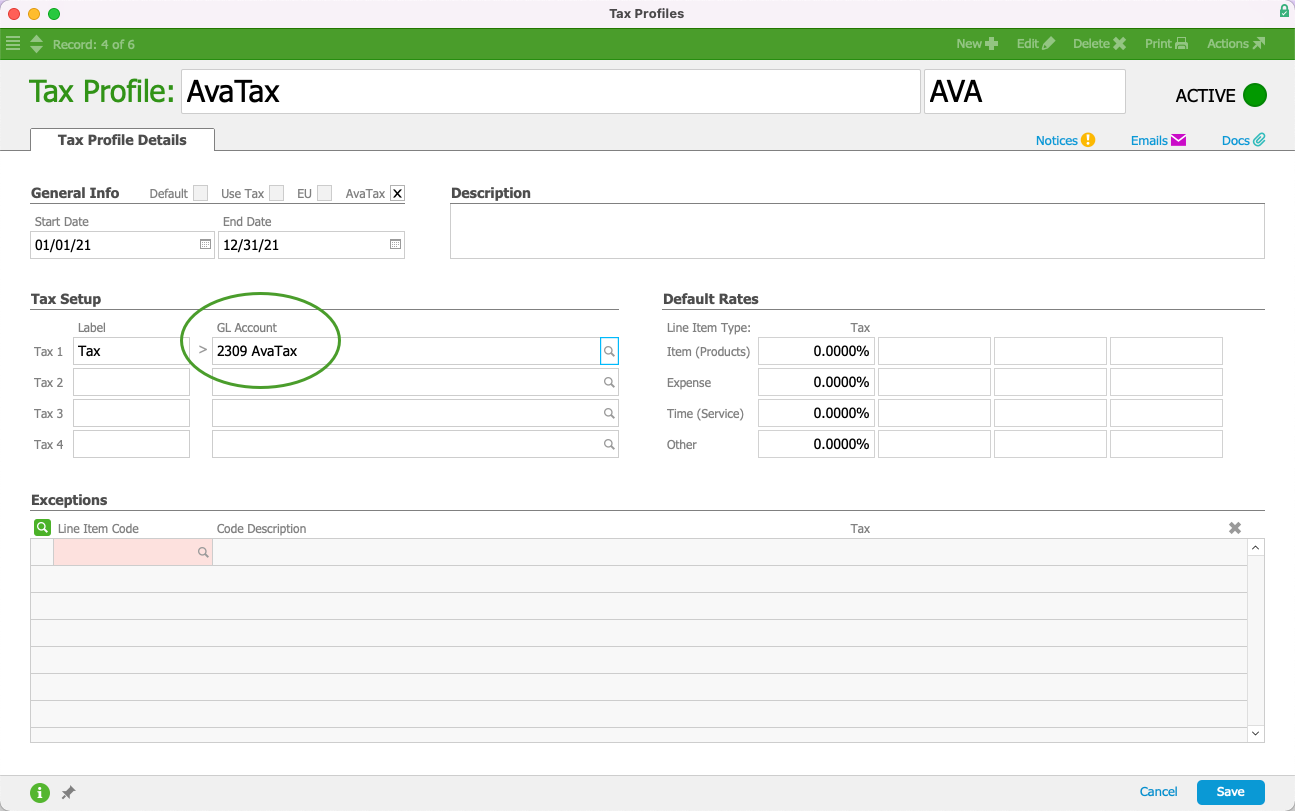The width and height of the screenshot is (1295, 811).
Task: Uncheck the AvaTax checkbox
Action: (397, 193)
